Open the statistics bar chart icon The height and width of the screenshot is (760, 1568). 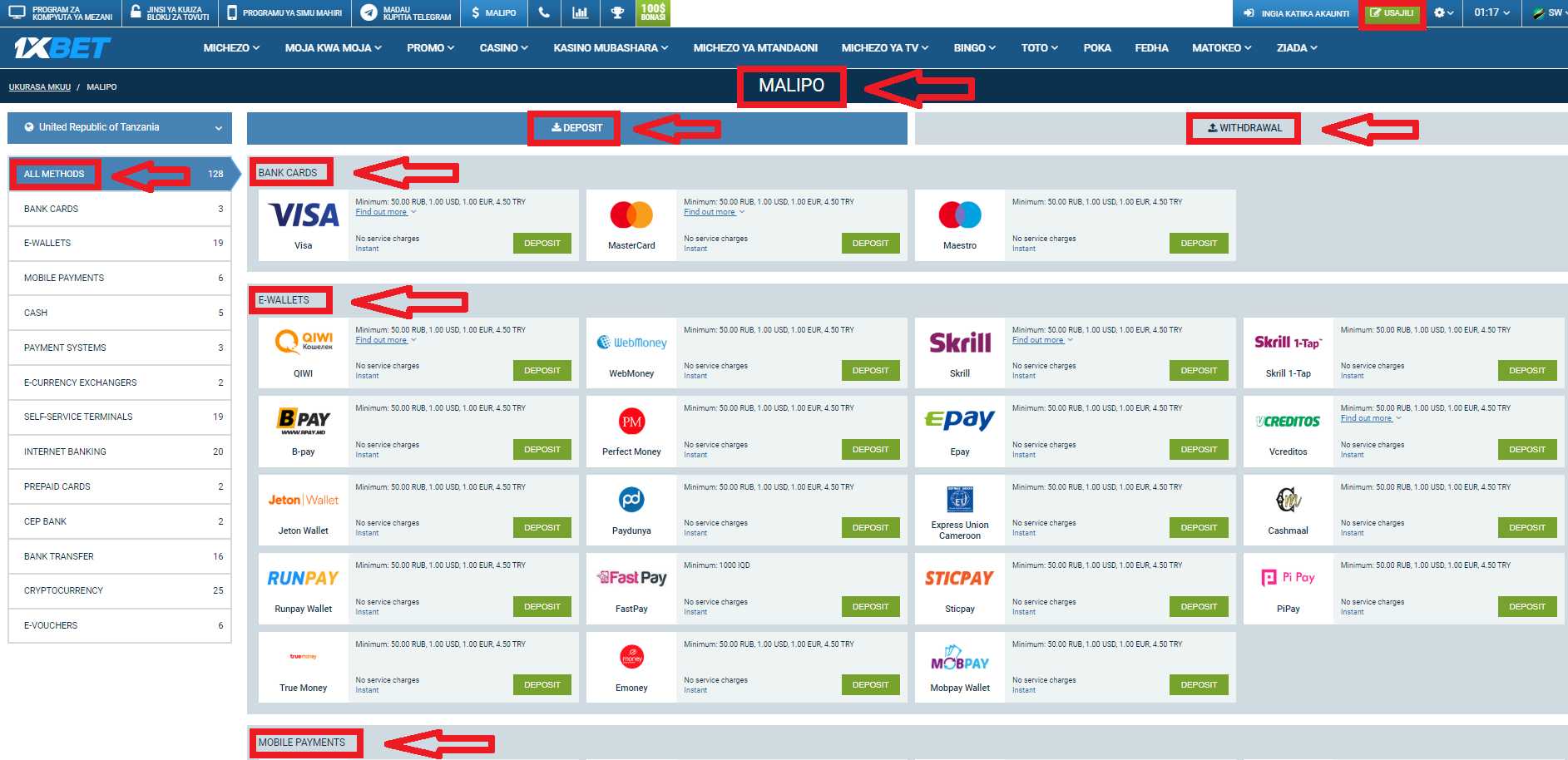[x=580, y=12]
